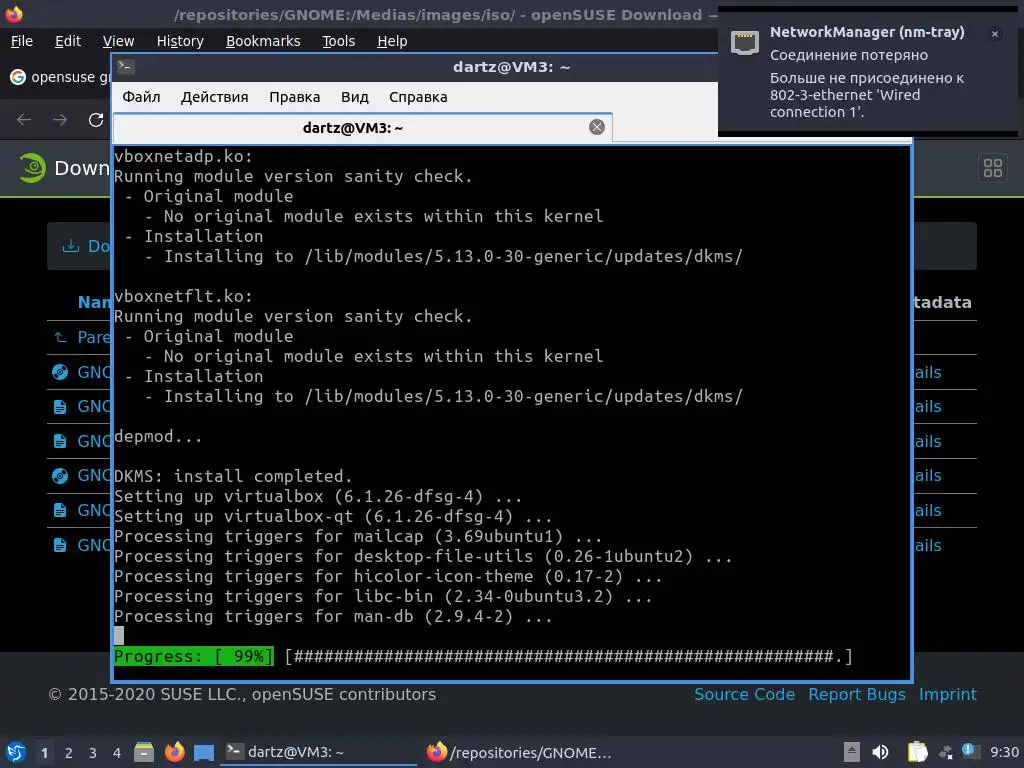Open the removable media eject tray icon
This screenshot has width=1024, height=768.
click(x=851, y=752)
